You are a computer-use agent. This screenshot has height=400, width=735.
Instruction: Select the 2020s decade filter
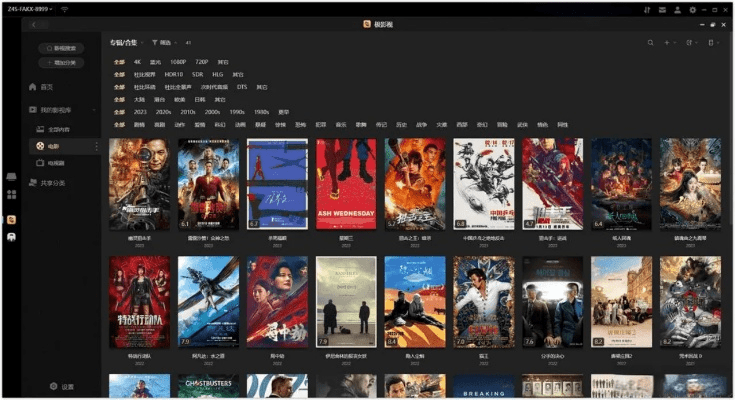coord(164,112)
